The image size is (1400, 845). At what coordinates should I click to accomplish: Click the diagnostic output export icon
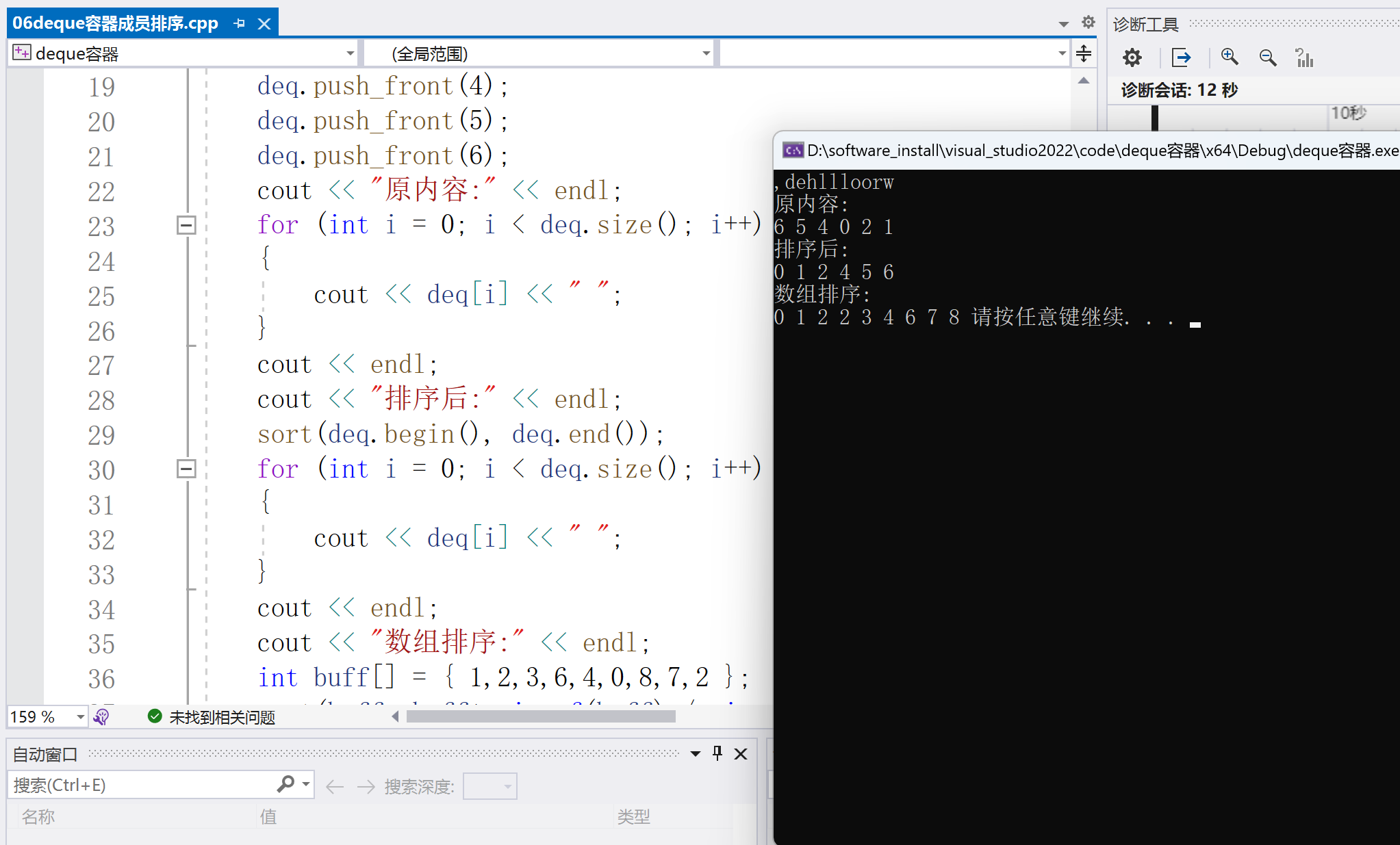click(1181, 57)
